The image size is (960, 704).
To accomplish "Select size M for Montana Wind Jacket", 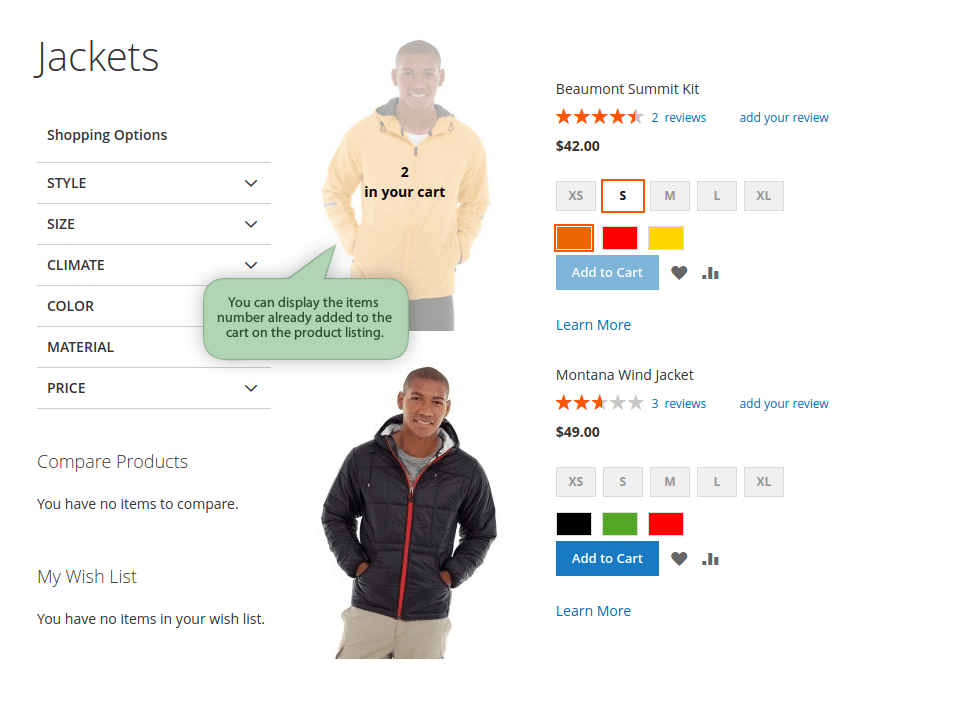I will pyautogui.click(x=670, y=482).
